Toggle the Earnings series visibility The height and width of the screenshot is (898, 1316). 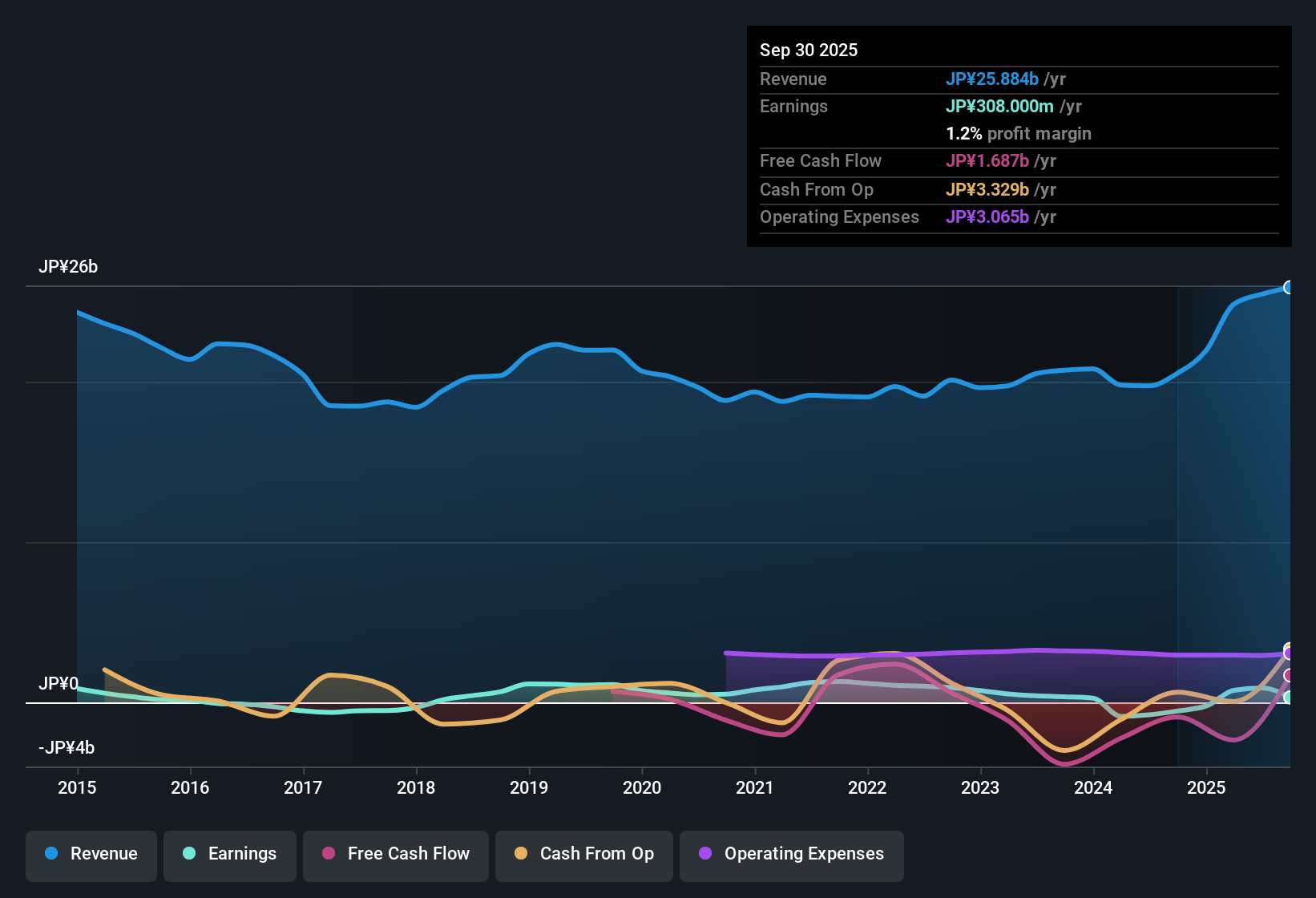230,854
